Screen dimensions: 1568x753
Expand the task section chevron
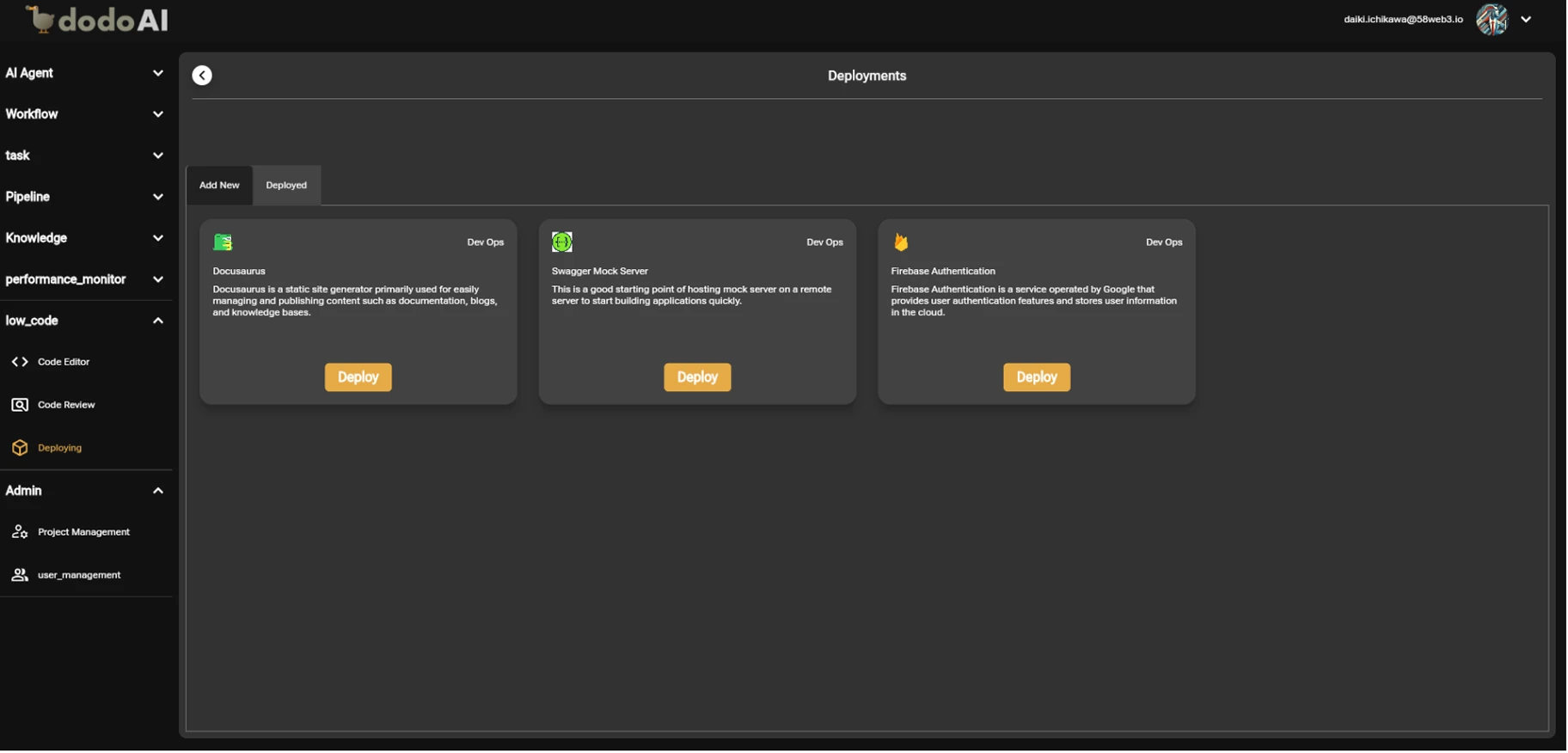pyautogui.click(x=158, y=156)
